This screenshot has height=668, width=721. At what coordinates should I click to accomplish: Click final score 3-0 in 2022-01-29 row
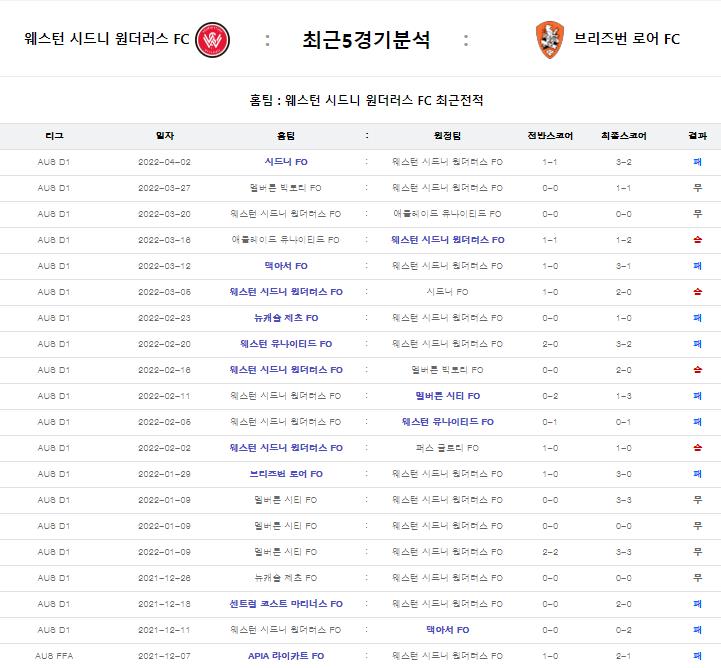(624, 474)
